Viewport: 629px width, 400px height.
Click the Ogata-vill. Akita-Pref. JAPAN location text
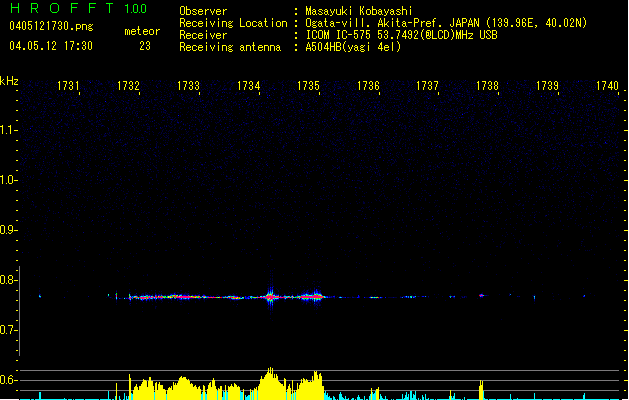pyautogui.click(x=446, y=23)
